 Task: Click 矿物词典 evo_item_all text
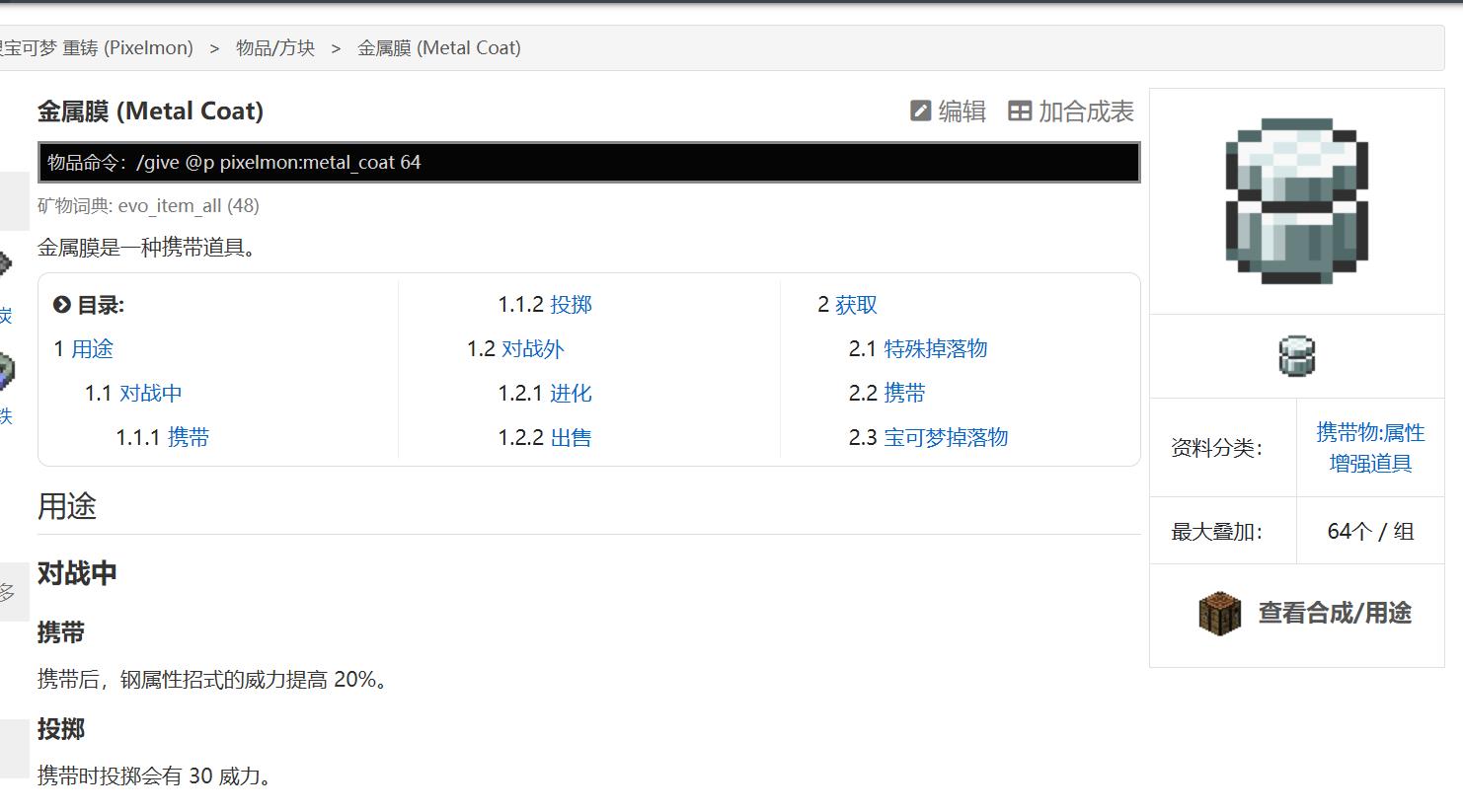click(148, 206)
